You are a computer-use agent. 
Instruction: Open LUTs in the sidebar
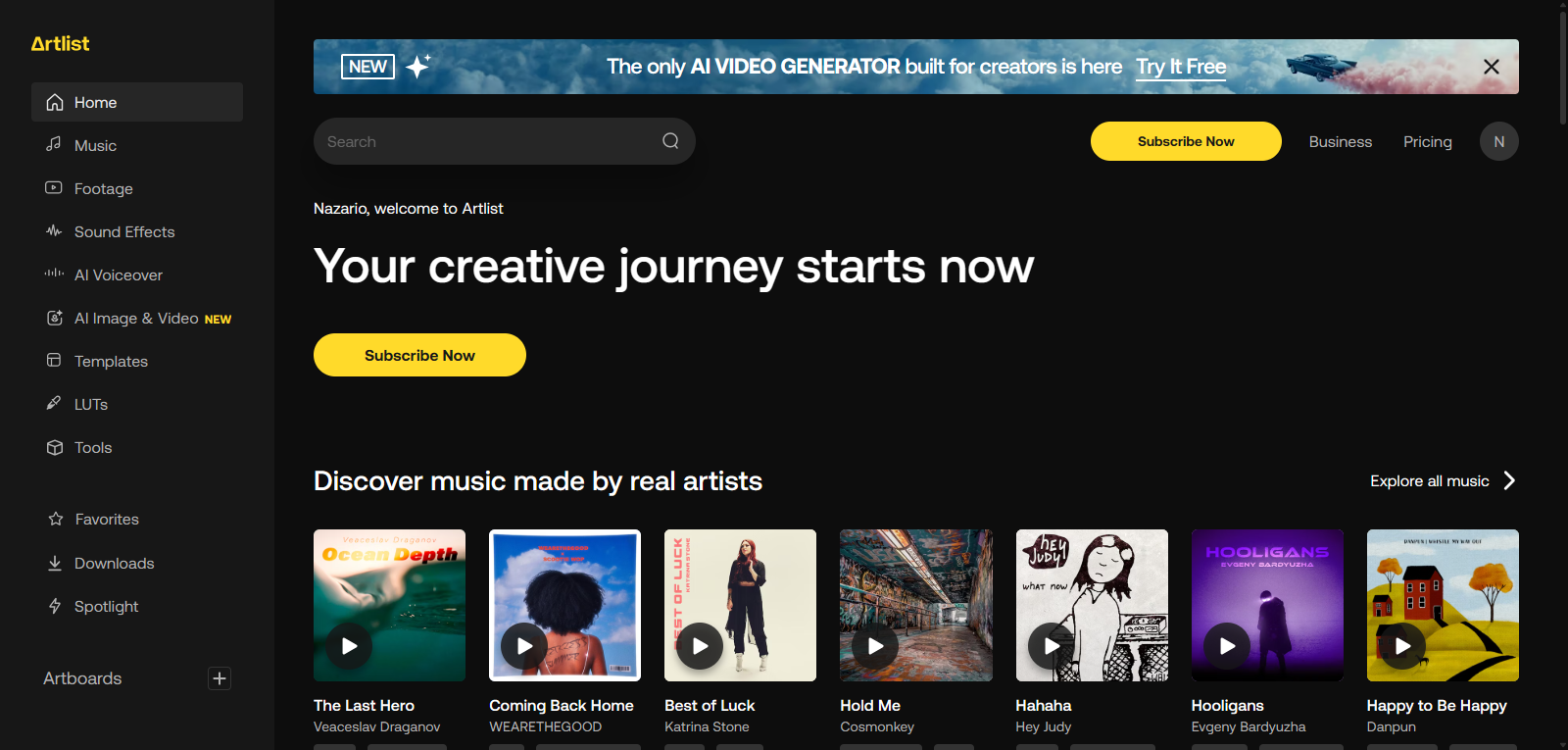137,404
